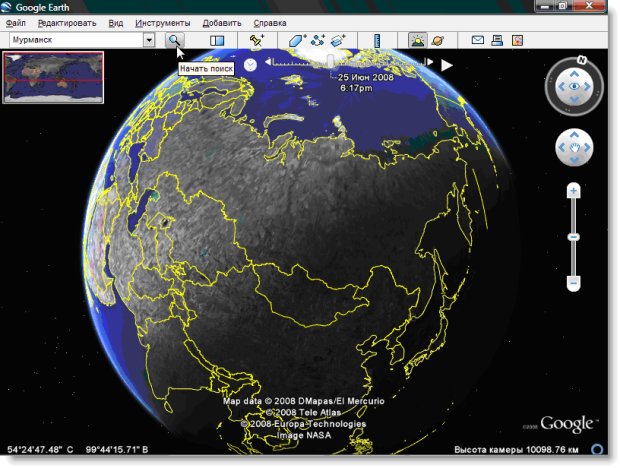Step time slider backward arrow
The image size is (620, 468).
click(x=268, y=62)
